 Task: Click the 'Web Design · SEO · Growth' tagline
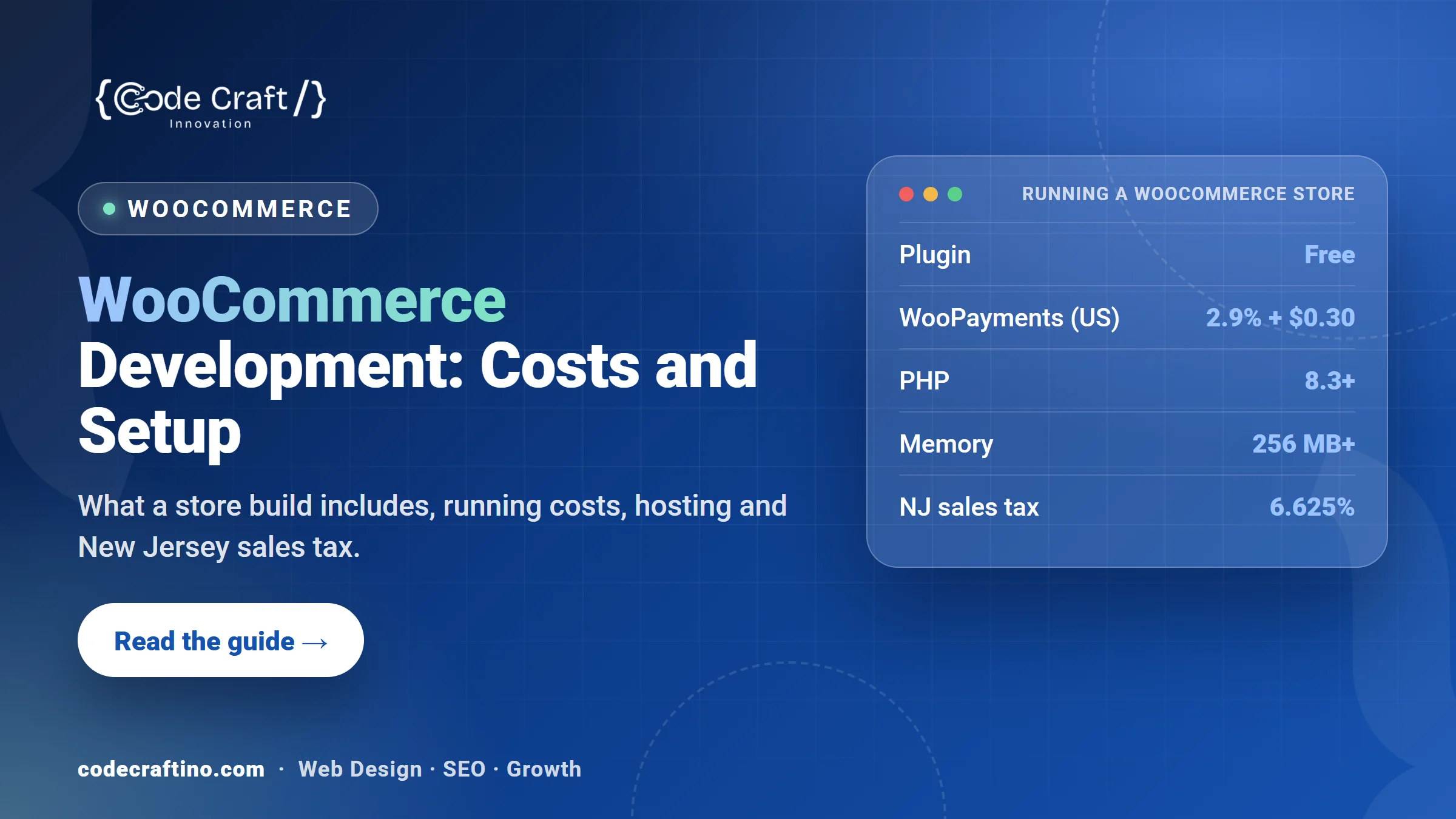pyautogui.click(x=440, y=769)
